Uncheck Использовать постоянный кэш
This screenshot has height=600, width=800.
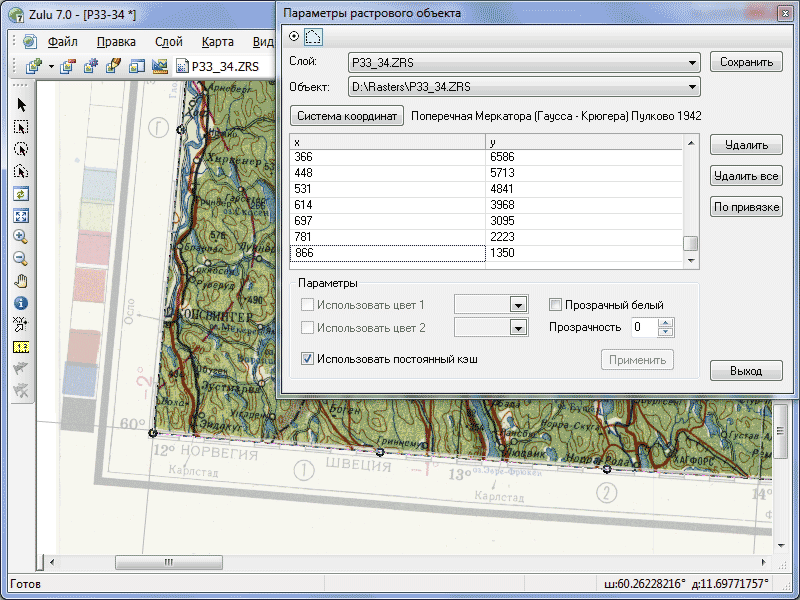coord(308,358)
